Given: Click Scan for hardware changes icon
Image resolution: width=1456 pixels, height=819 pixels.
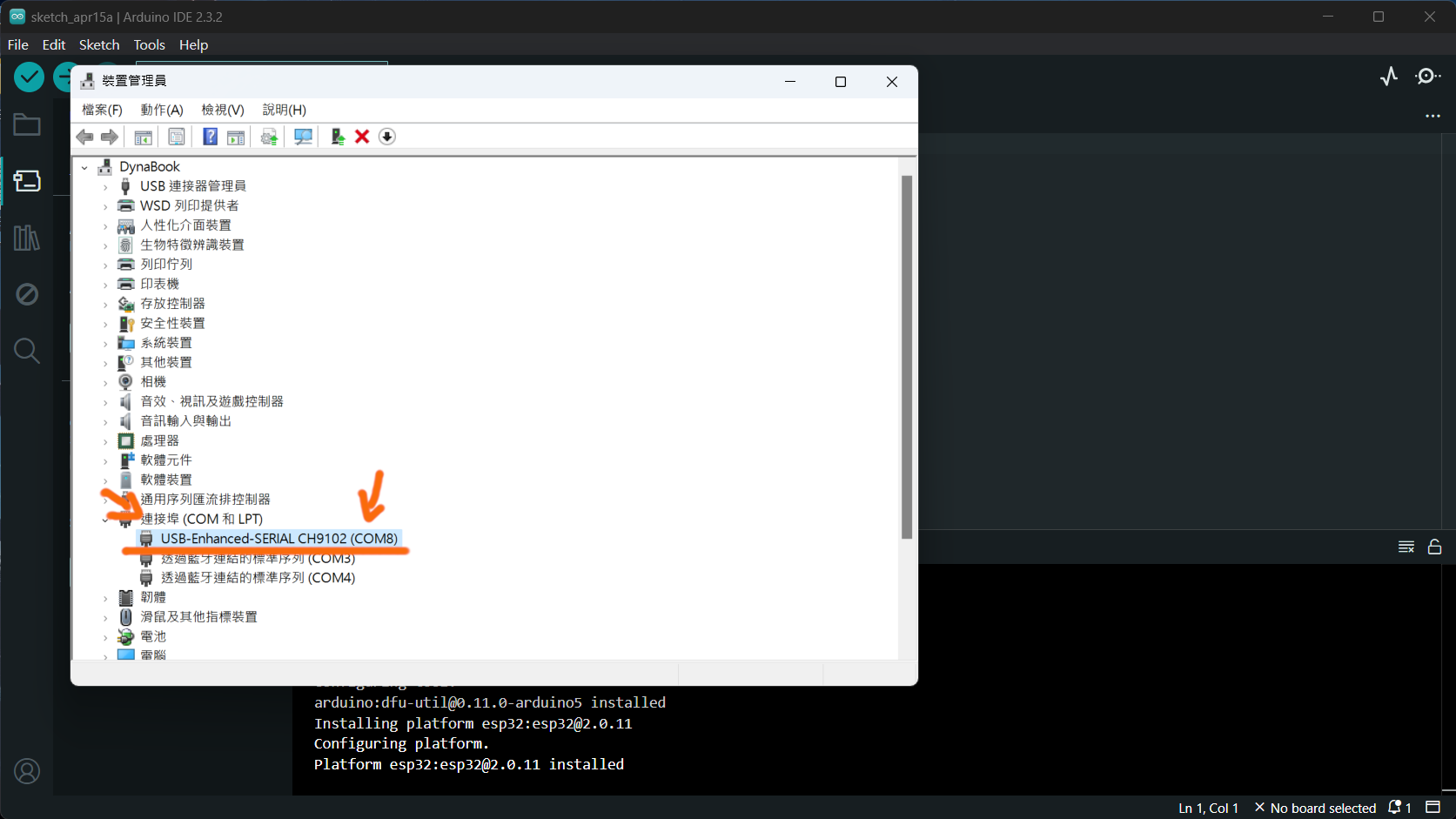Looking at the screenshot, I should (303, 137).
